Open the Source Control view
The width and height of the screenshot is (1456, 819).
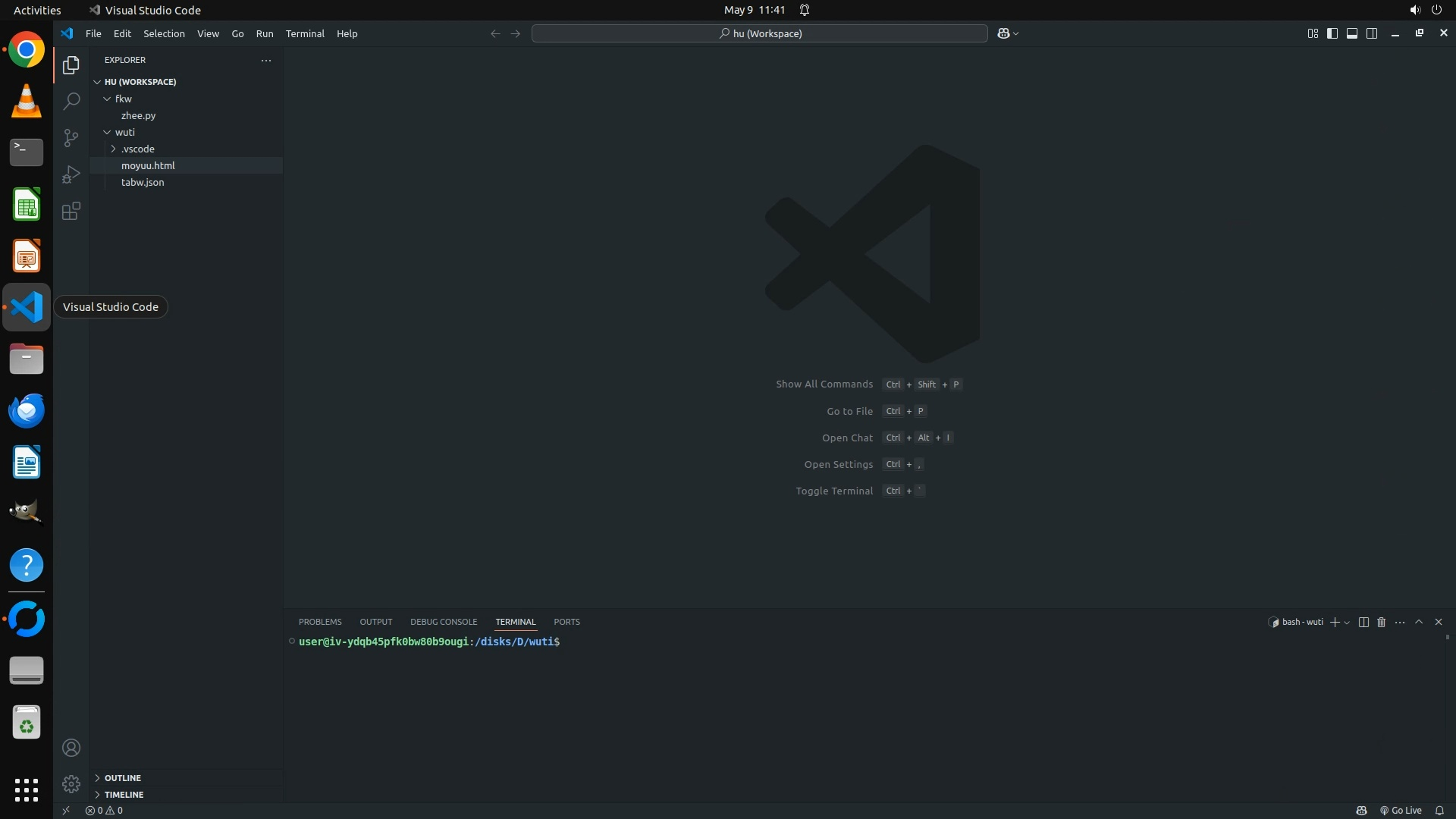point(71,137)
